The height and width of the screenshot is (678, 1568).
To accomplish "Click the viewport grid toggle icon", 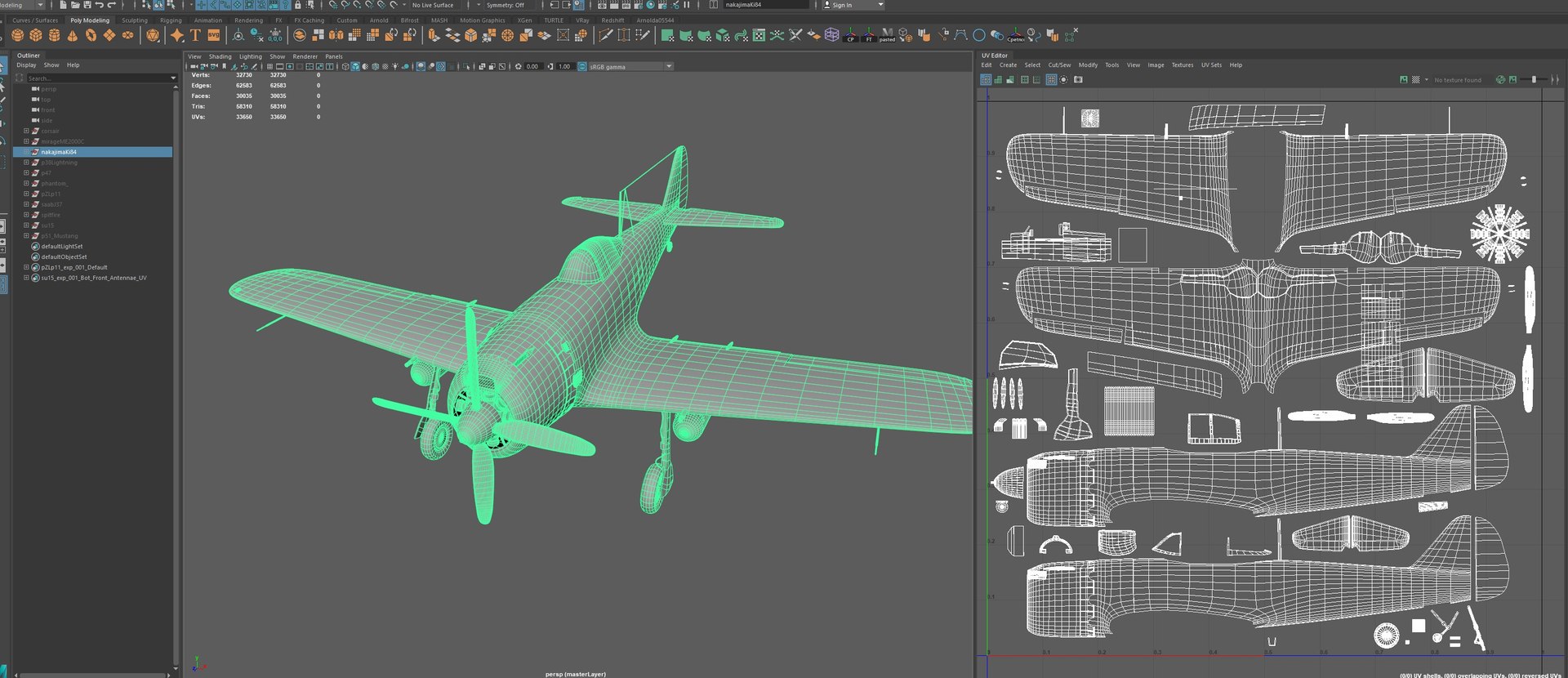I will click(269, 66).
